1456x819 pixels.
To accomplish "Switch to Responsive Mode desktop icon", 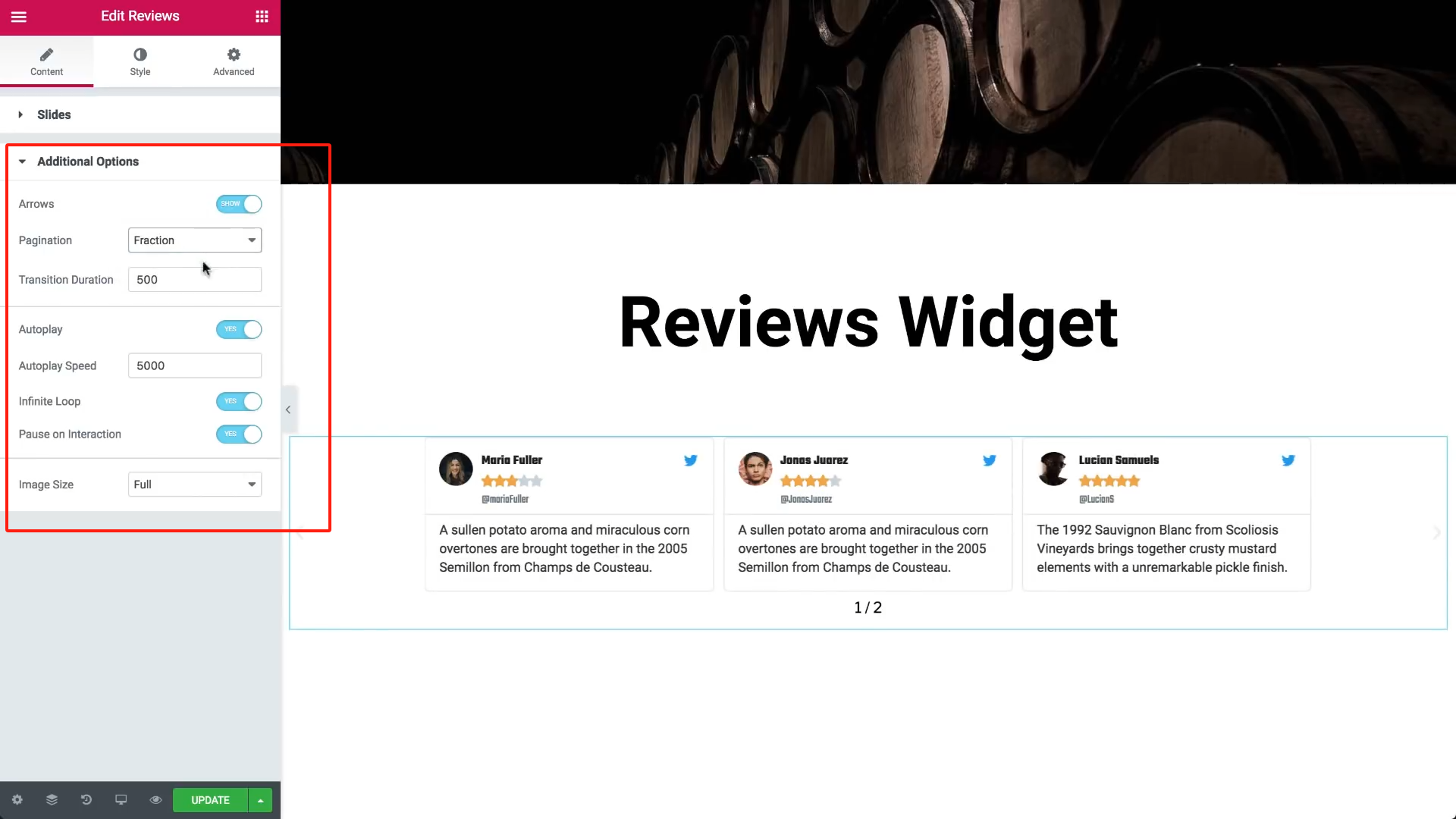I will [x=121, y=800].
